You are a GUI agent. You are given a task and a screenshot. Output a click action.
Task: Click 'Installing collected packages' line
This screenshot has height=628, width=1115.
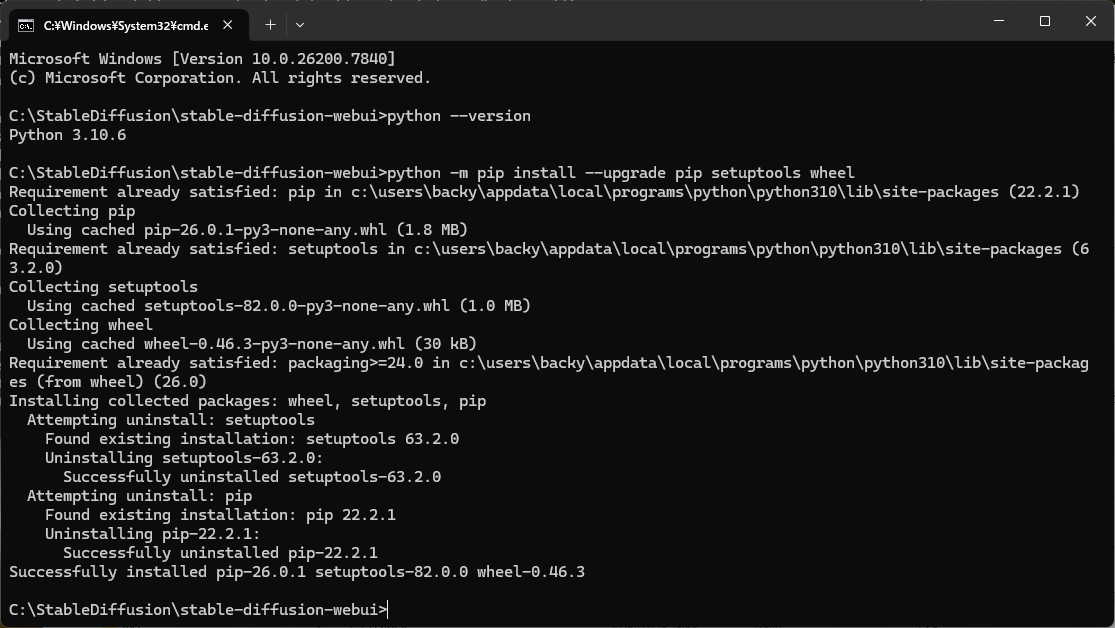[247, 401]
